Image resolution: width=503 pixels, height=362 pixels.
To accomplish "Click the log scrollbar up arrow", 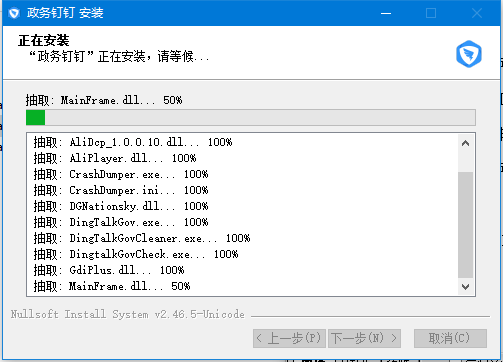I will [x=466, y=143].
